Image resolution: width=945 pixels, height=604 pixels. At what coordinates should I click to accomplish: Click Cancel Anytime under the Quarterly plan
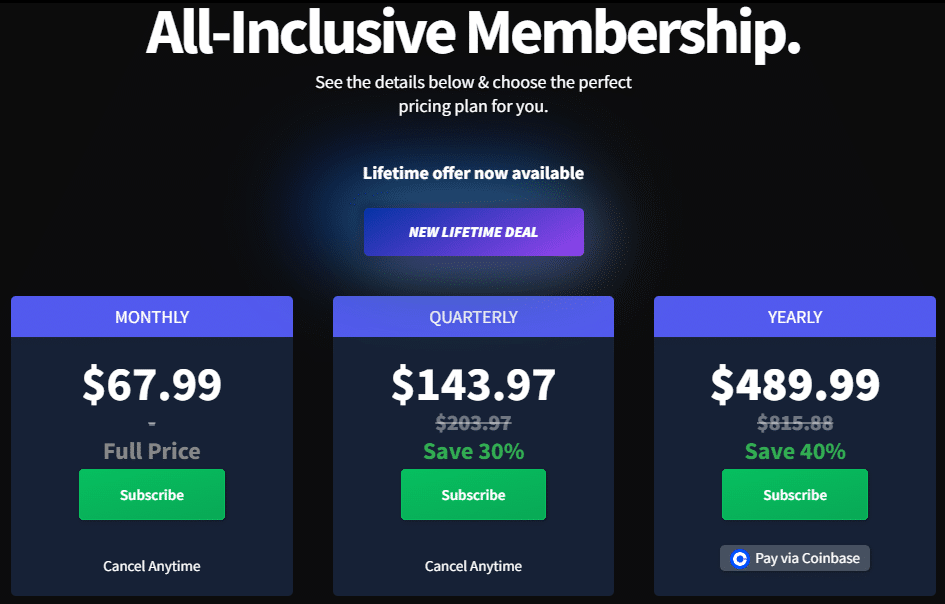click(x=473, y=566)
